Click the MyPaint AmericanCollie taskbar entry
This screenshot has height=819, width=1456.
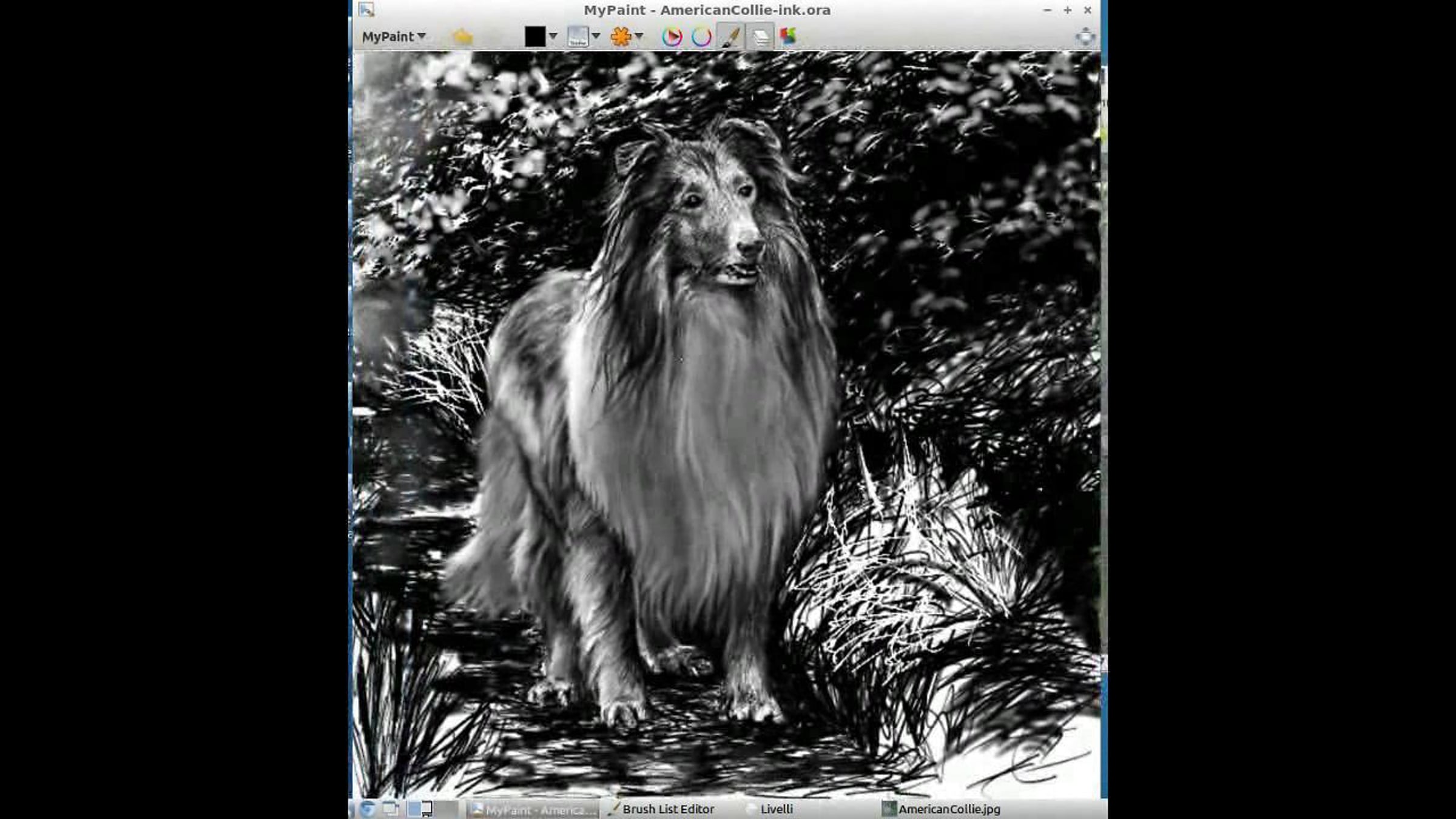(534, 809)
